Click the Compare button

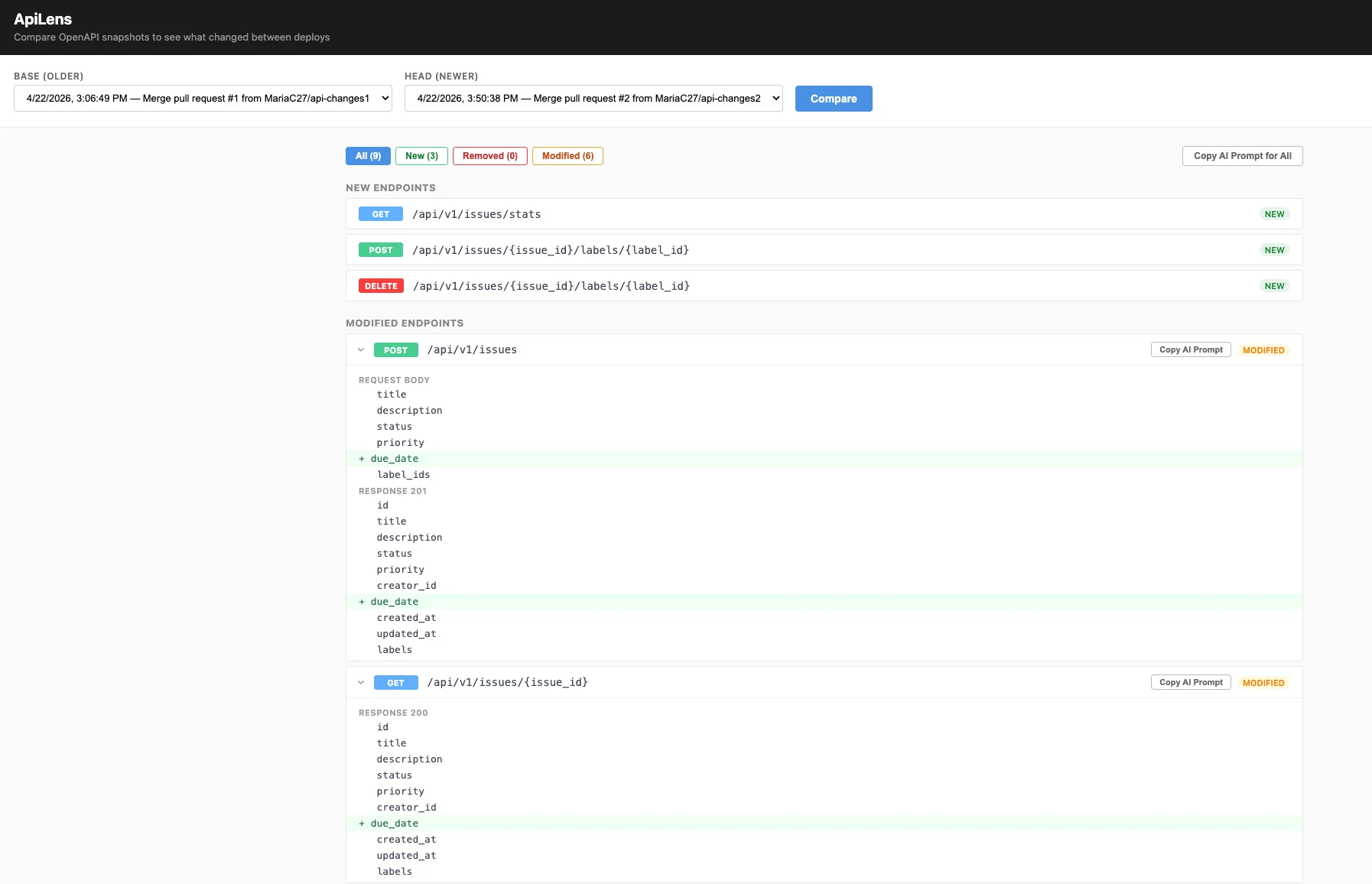834,99
